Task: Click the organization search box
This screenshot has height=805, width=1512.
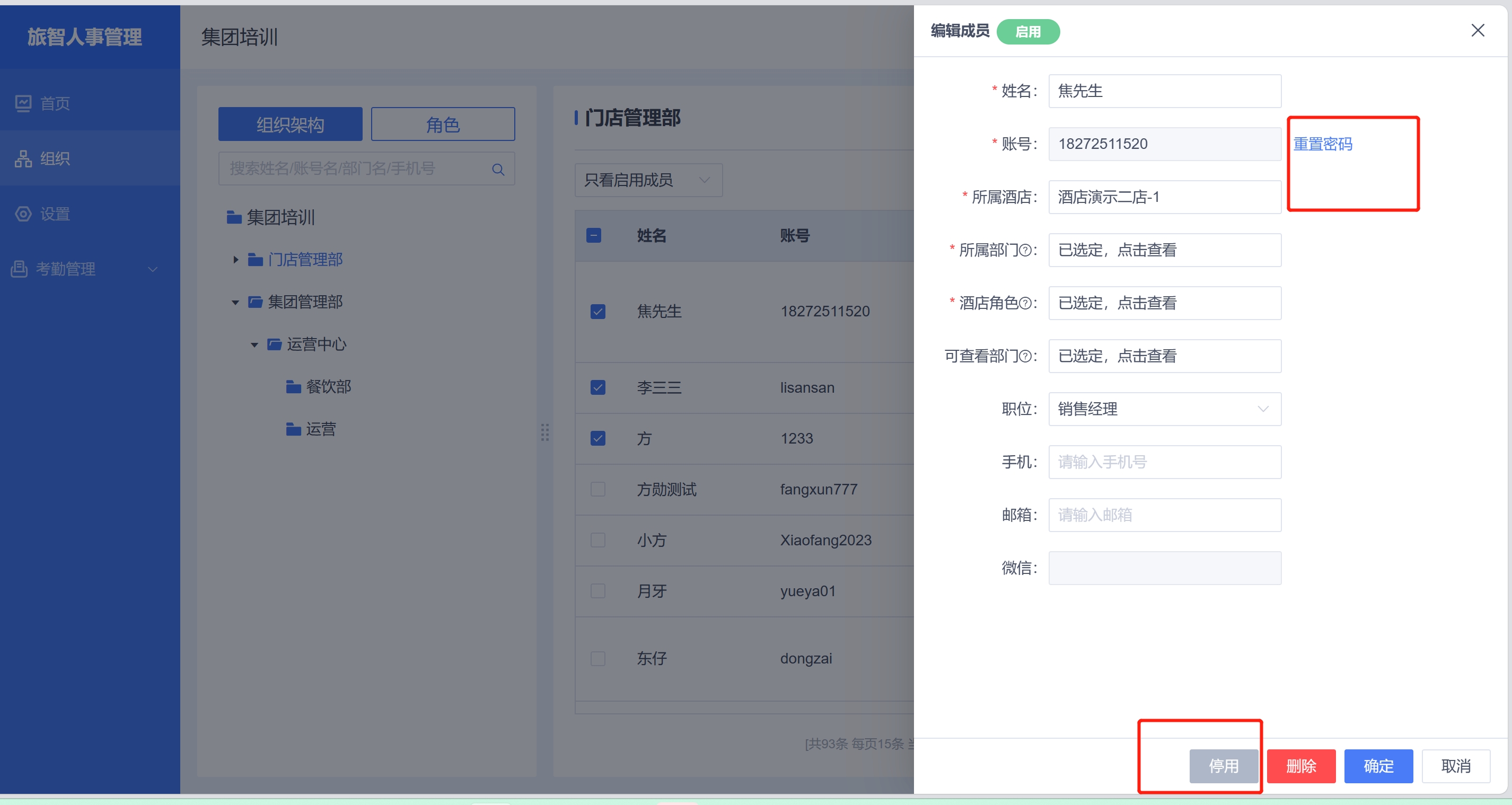Action: pos(366,169)
